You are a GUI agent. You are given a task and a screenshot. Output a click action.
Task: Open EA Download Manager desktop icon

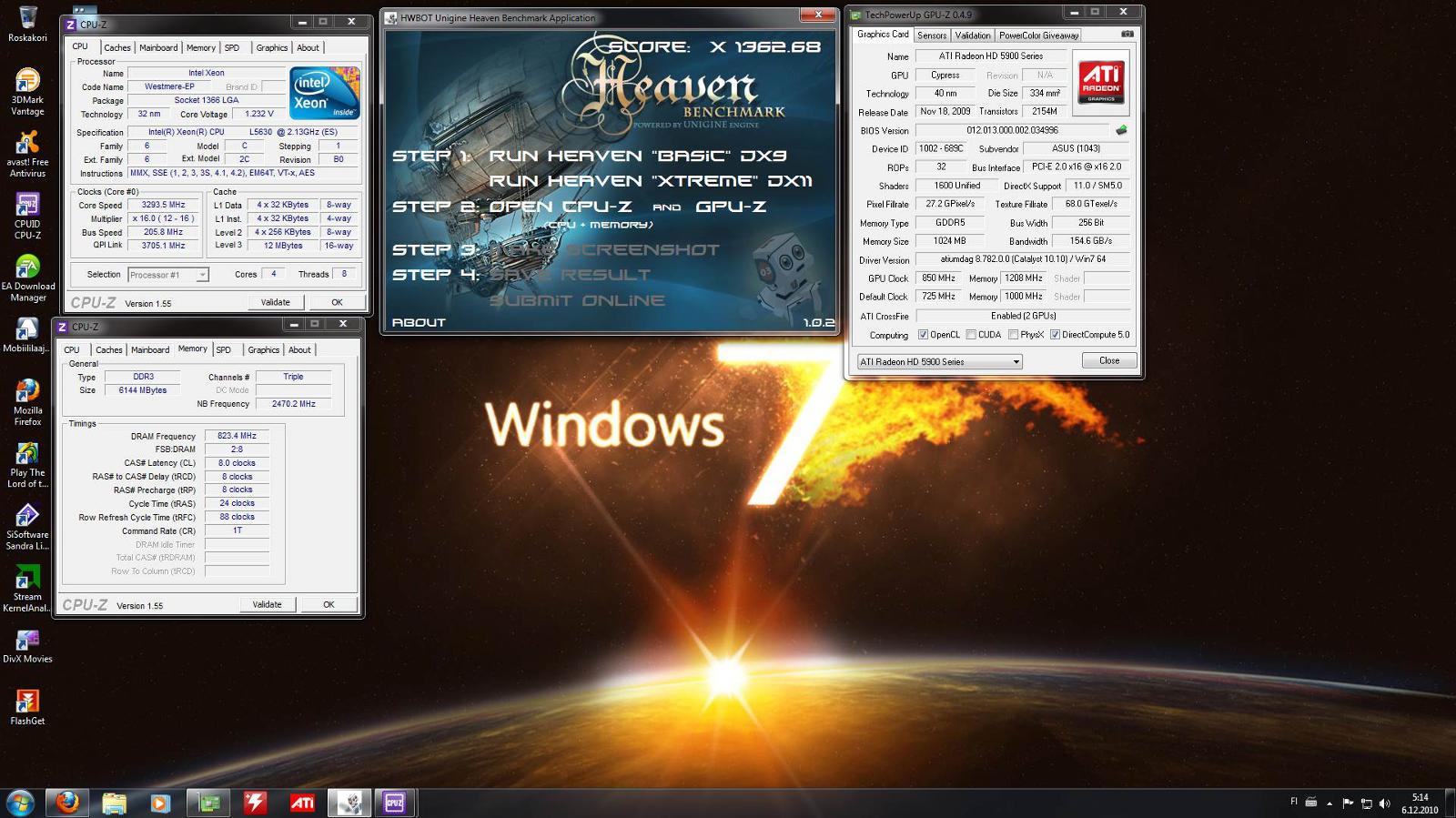27,278
